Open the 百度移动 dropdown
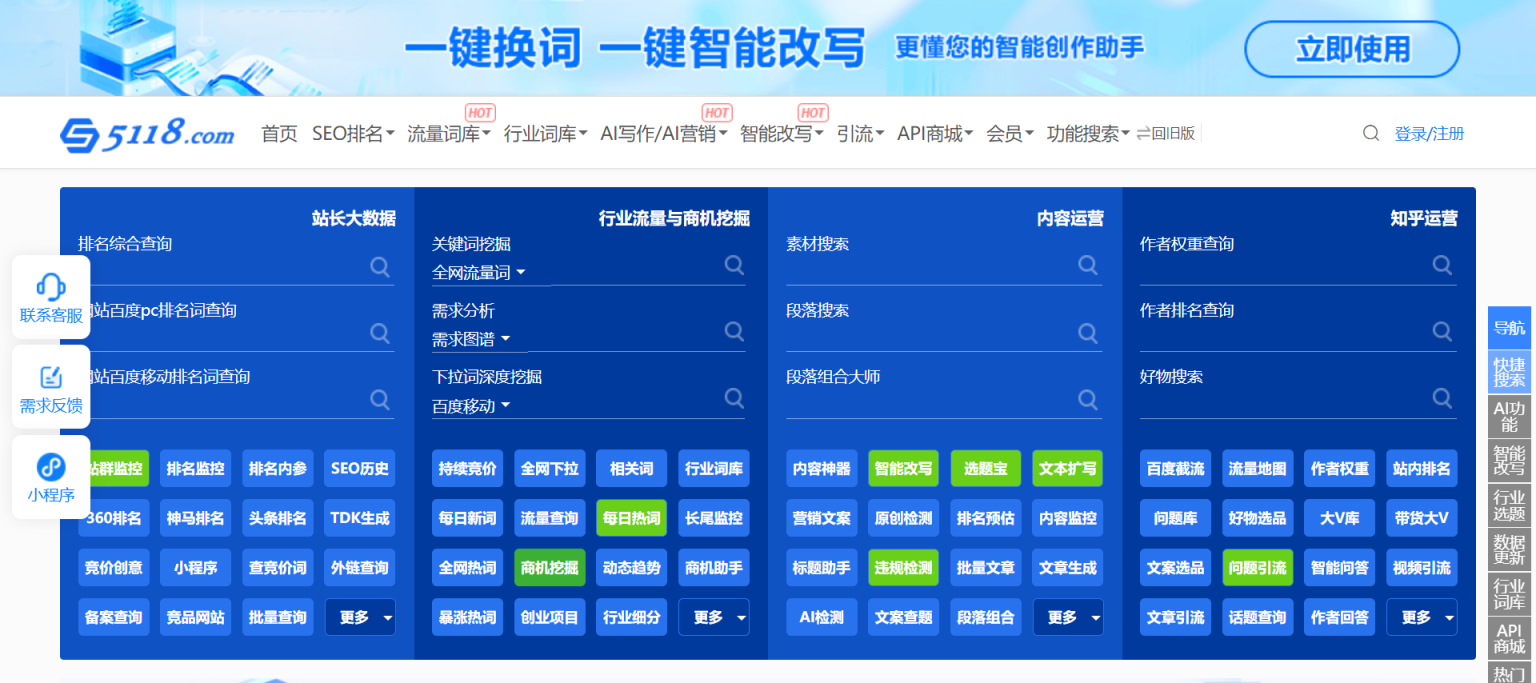 pyautogui.click(x=470, y=405)
